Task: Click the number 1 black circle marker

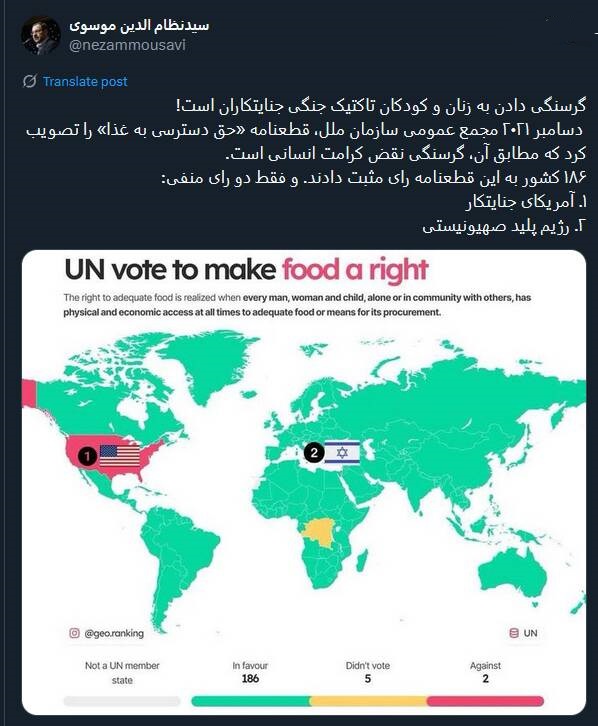Action: (87, 456)
